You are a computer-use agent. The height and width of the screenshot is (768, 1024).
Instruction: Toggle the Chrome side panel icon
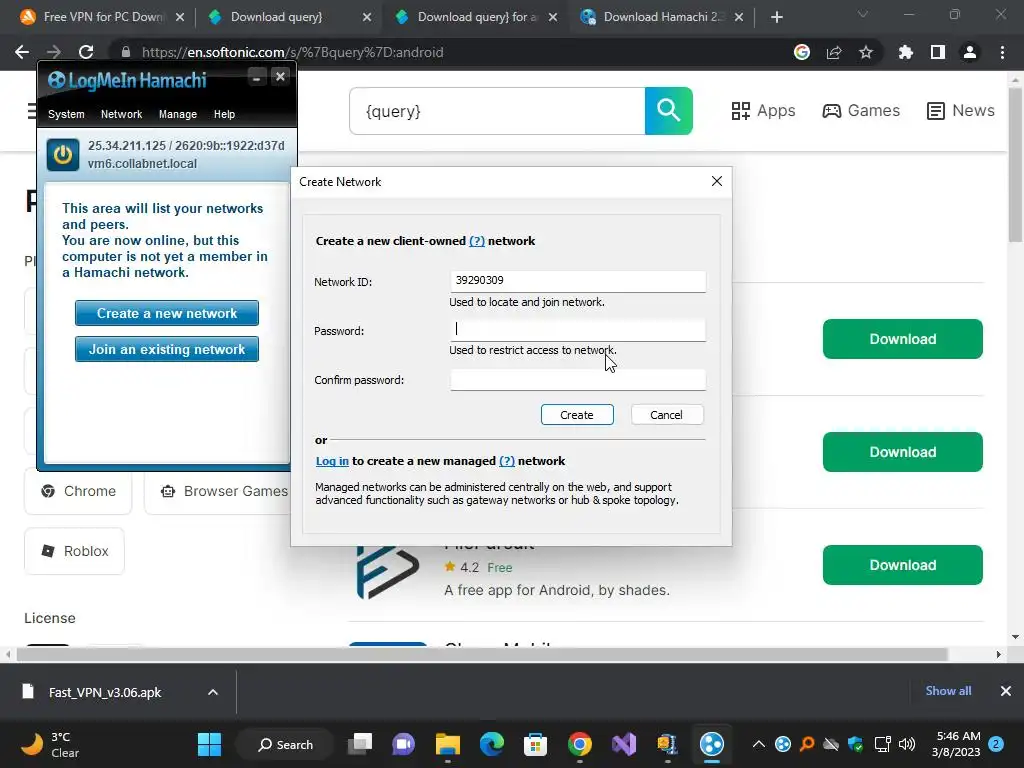coord(938,52)
